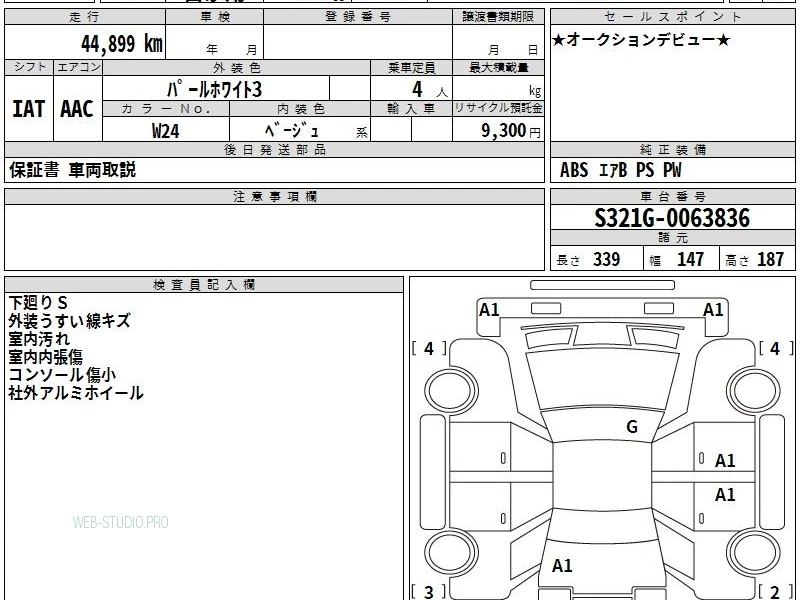Select the セールスポイント section header
800x600 pixels.
pos(672,17)
